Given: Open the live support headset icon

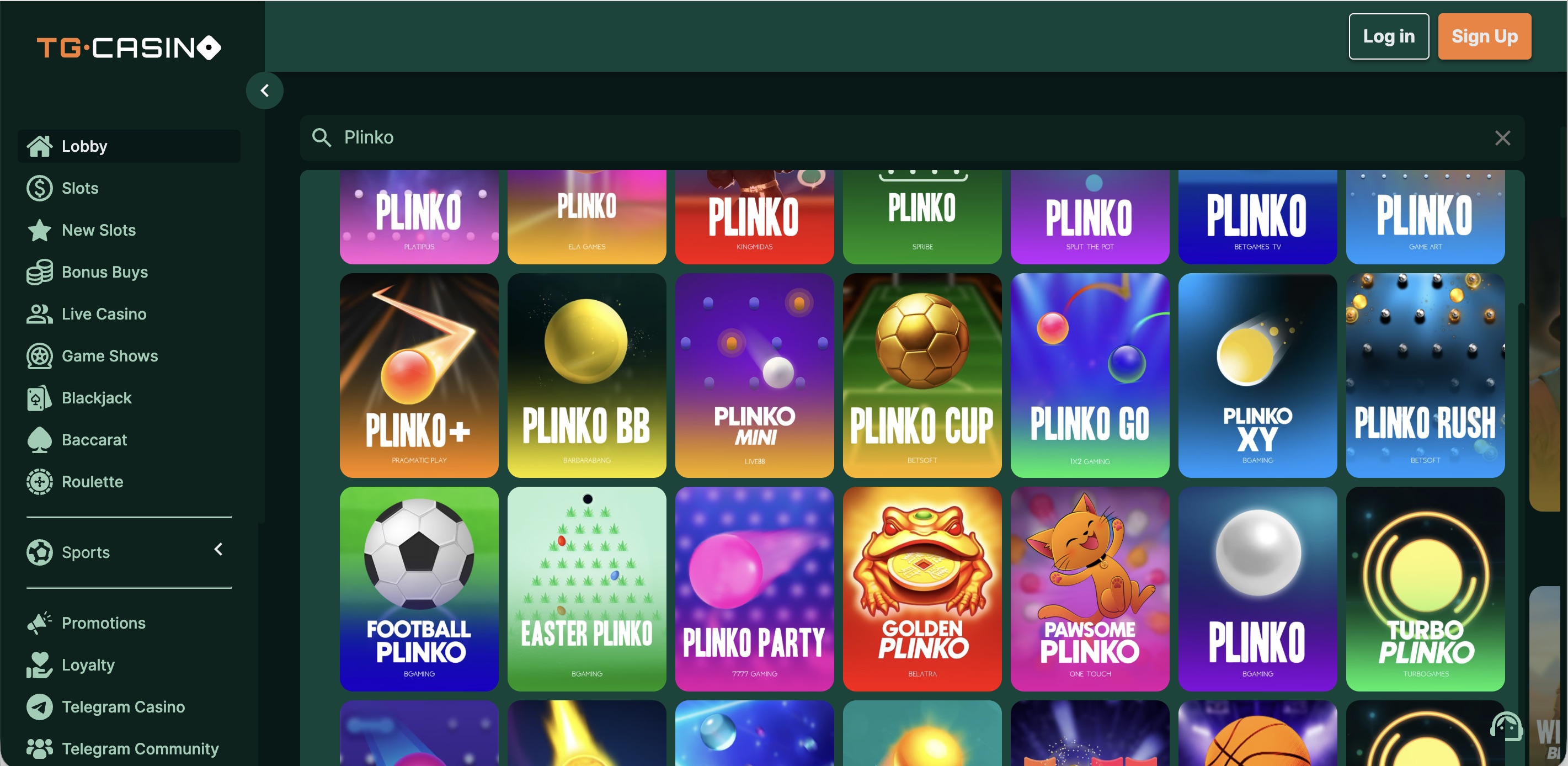Looking at the screenshot, I should tap(1507, 726).
